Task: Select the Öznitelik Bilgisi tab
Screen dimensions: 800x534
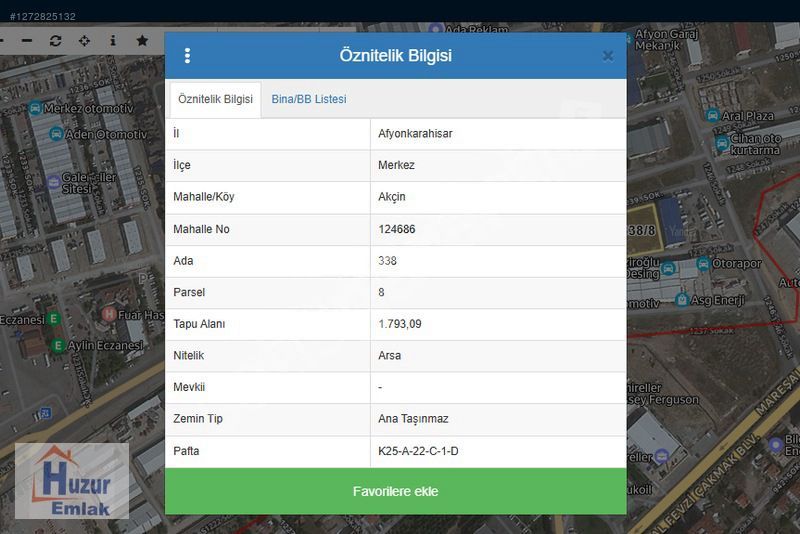Action: tap(215, 100)
